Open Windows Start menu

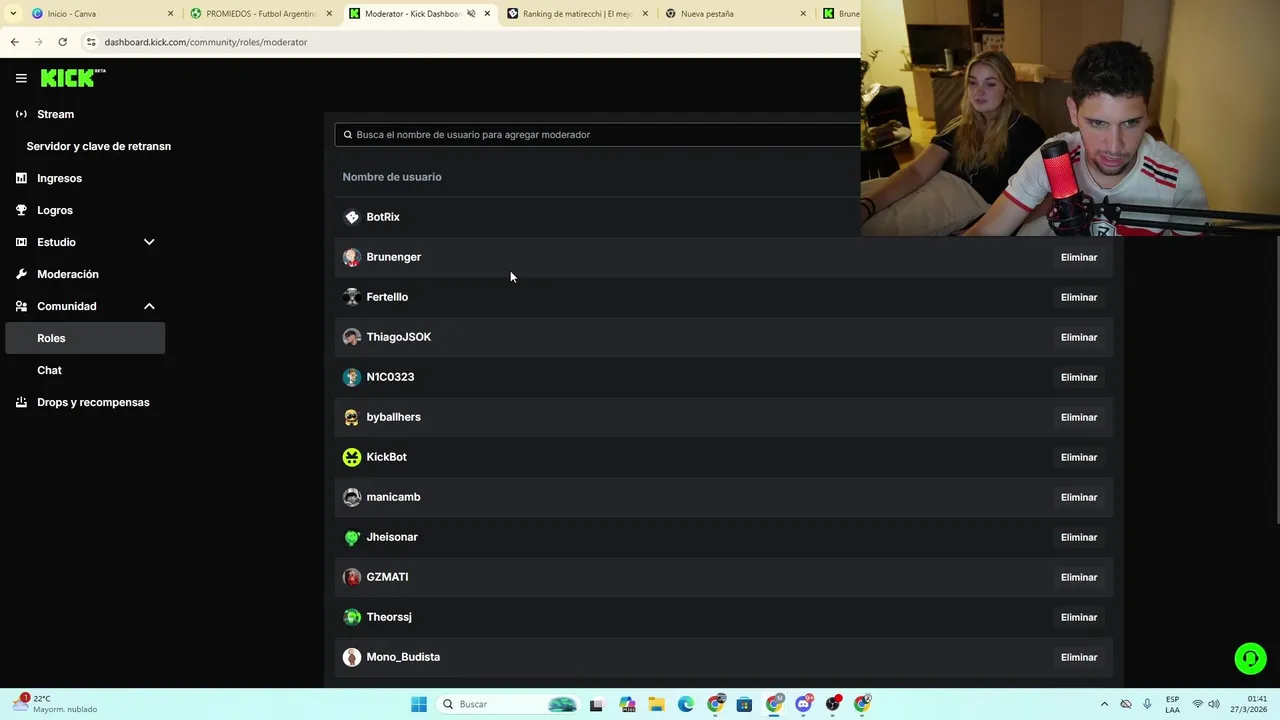(x=419, y=704)
